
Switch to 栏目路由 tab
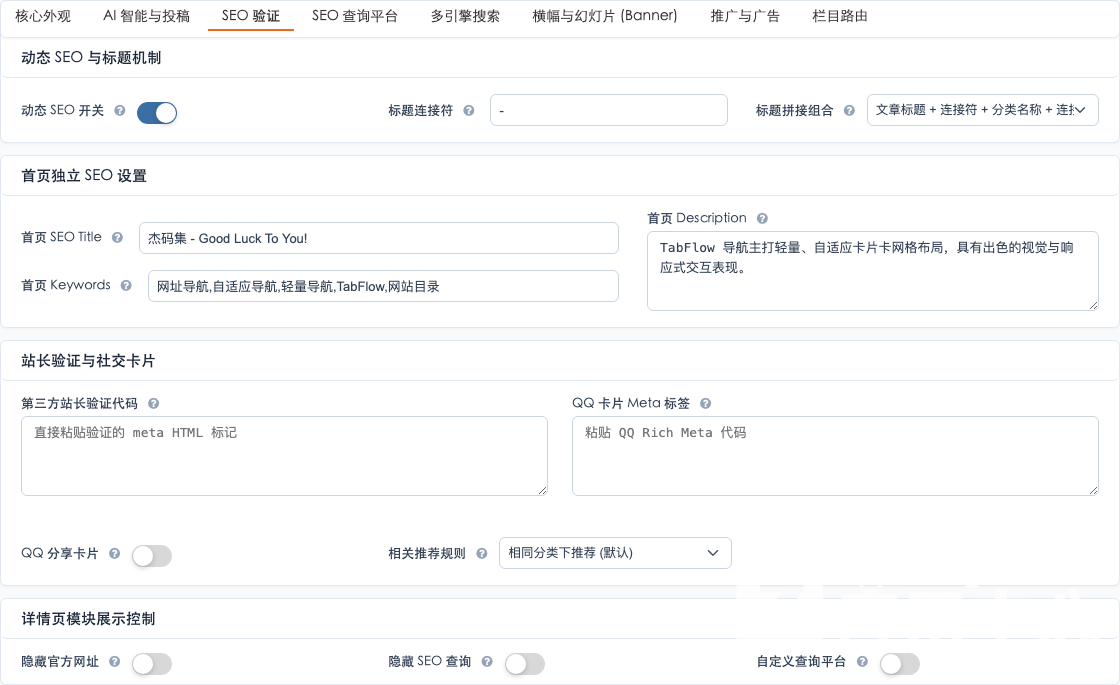839,16
